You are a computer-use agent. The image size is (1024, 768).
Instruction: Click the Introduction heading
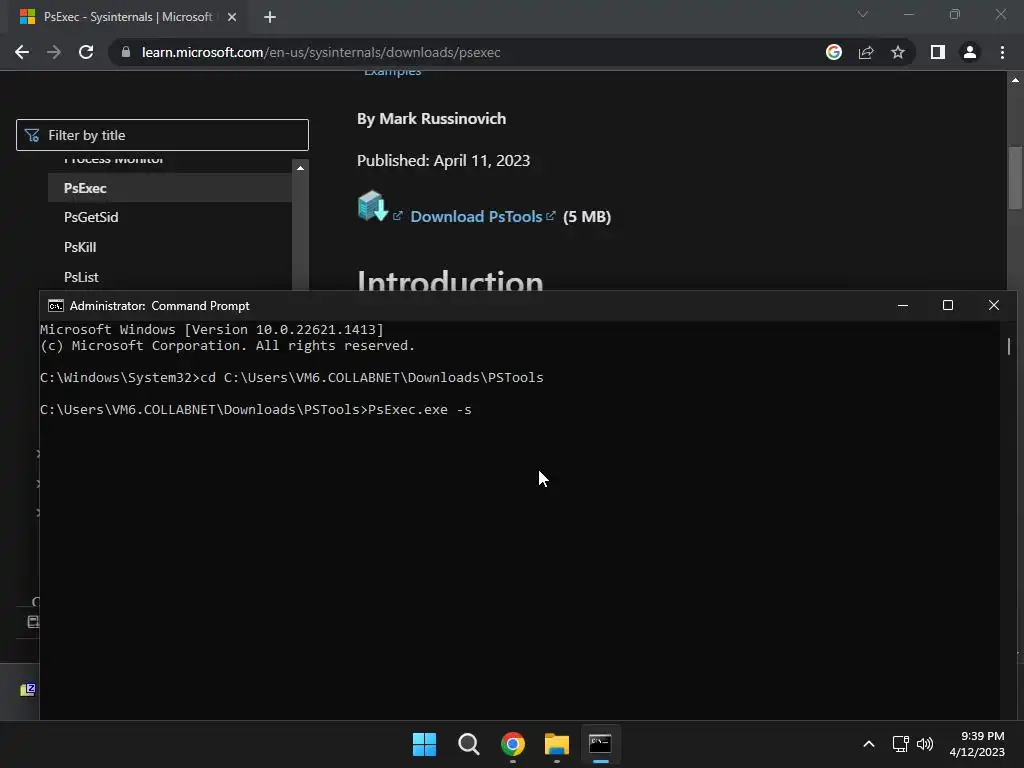point(450,279)
